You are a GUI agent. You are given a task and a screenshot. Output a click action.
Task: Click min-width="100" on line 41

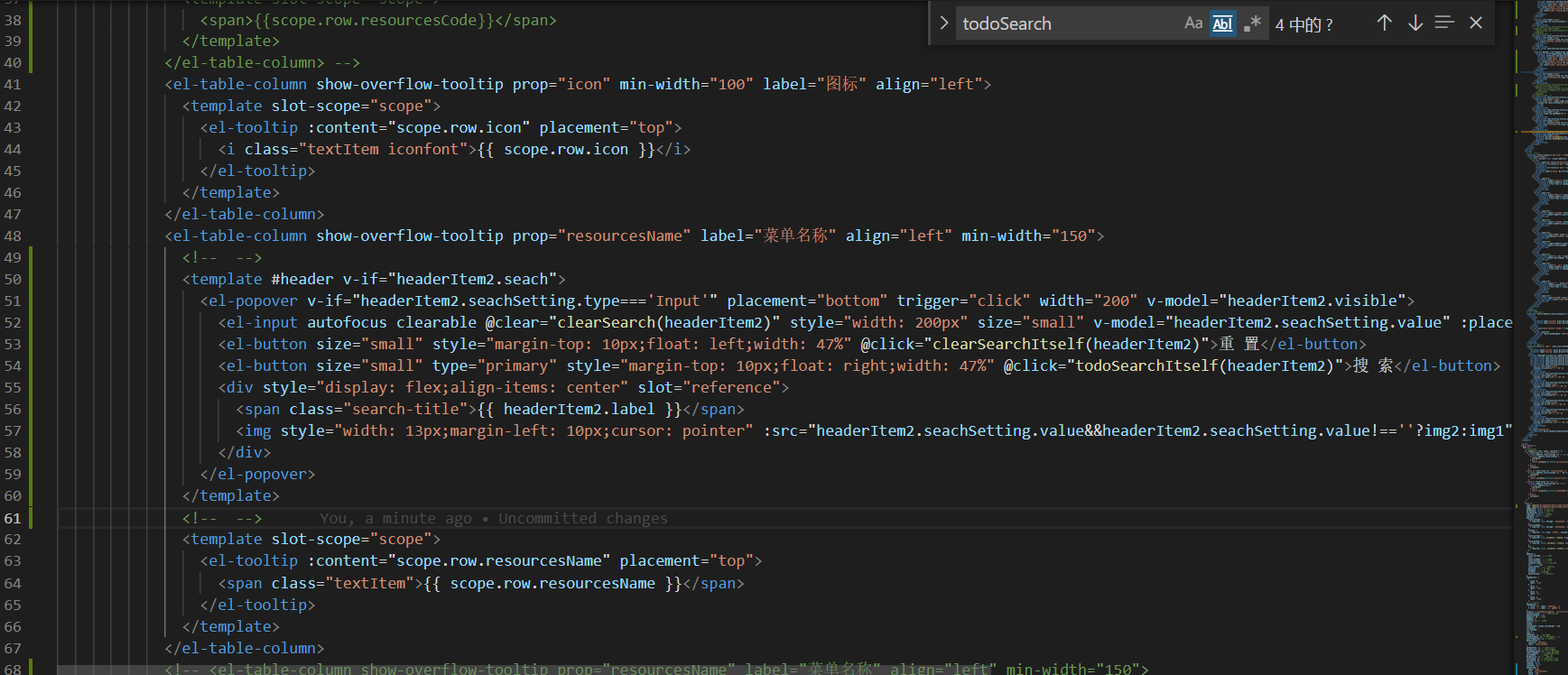click(686, 84)
